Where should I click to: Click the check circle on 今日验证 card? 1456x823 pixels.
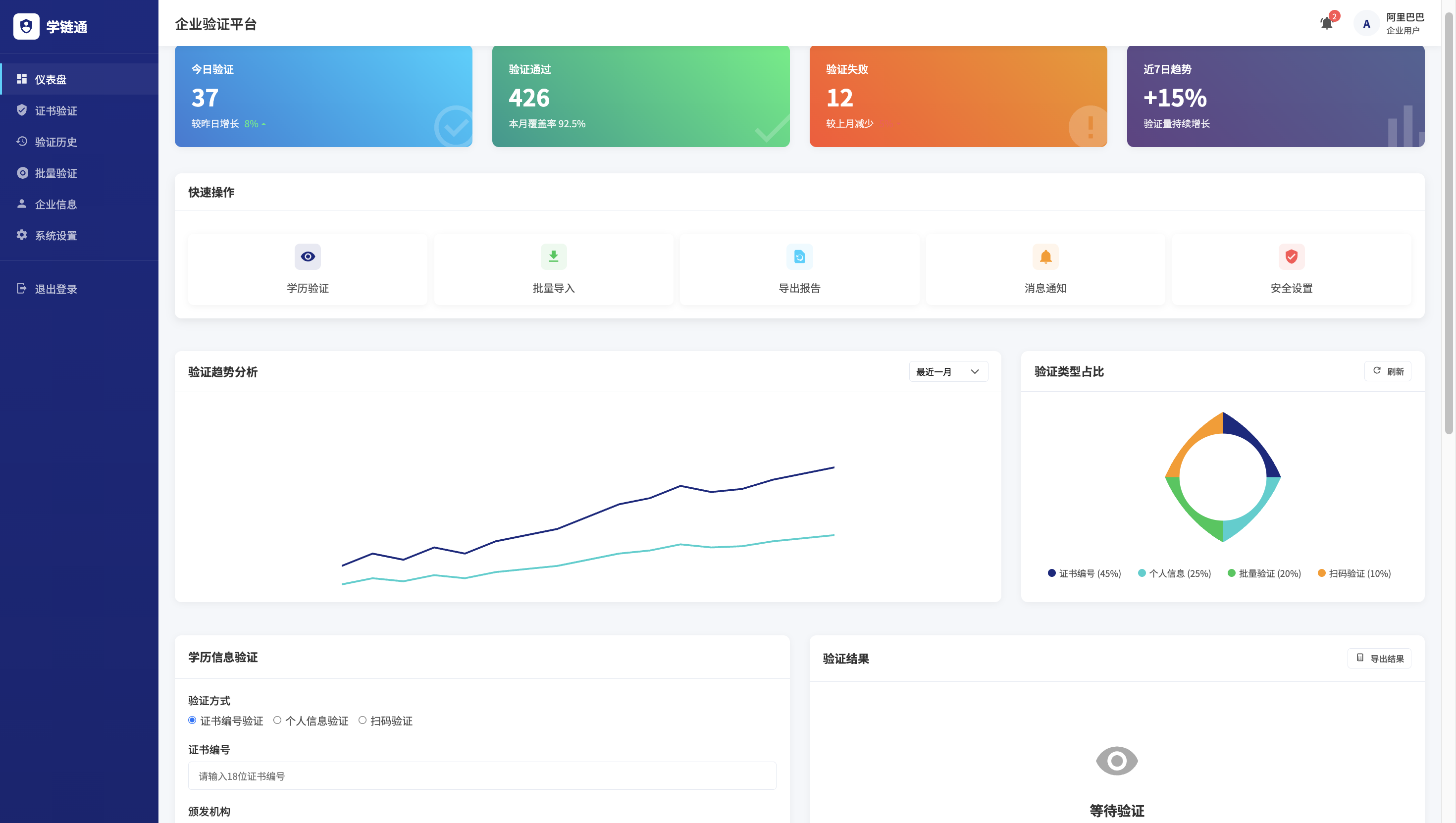point(453,127)
